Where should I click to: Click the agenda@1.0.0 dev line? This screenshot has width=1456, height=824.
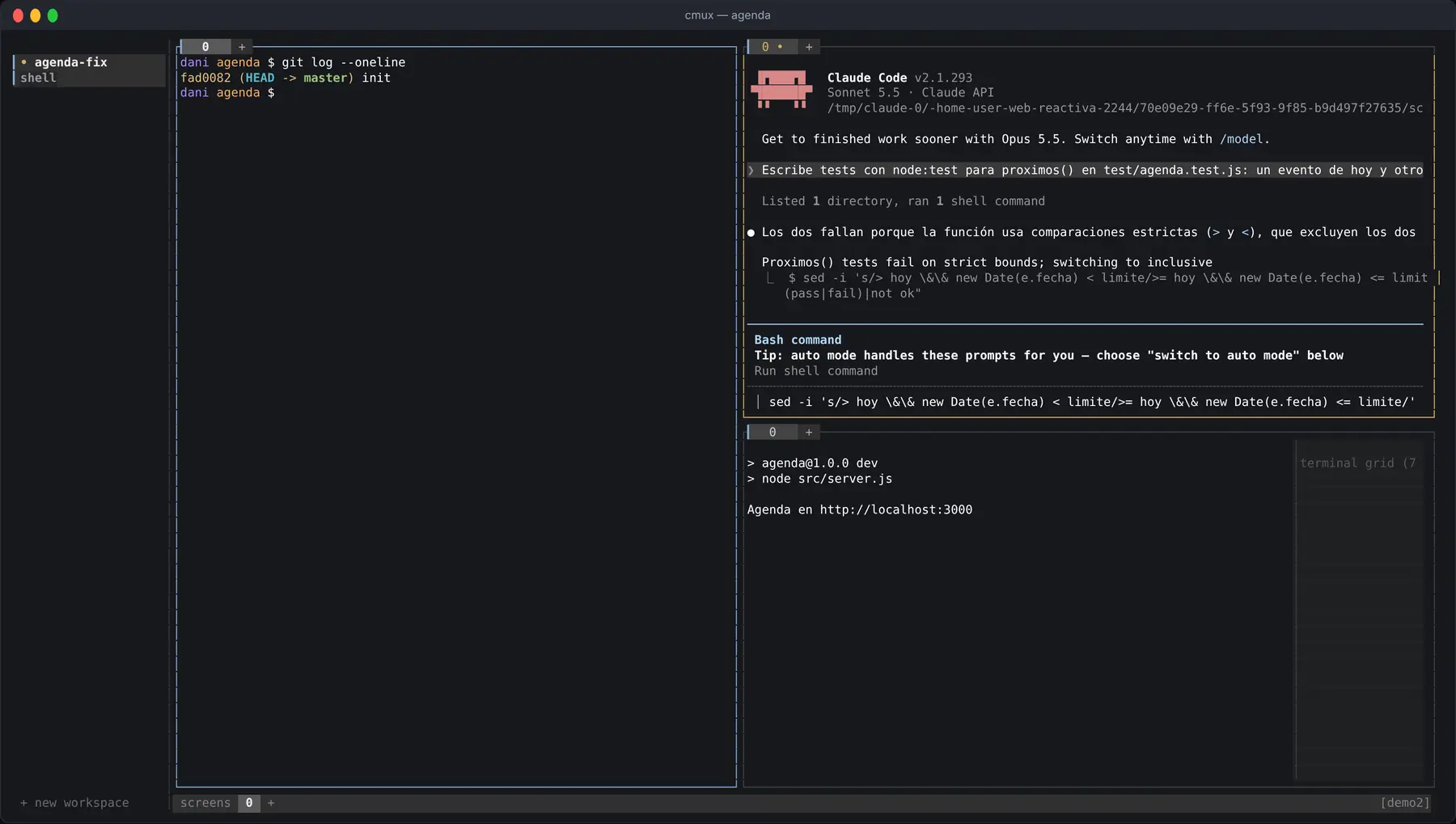coord(812,463)
